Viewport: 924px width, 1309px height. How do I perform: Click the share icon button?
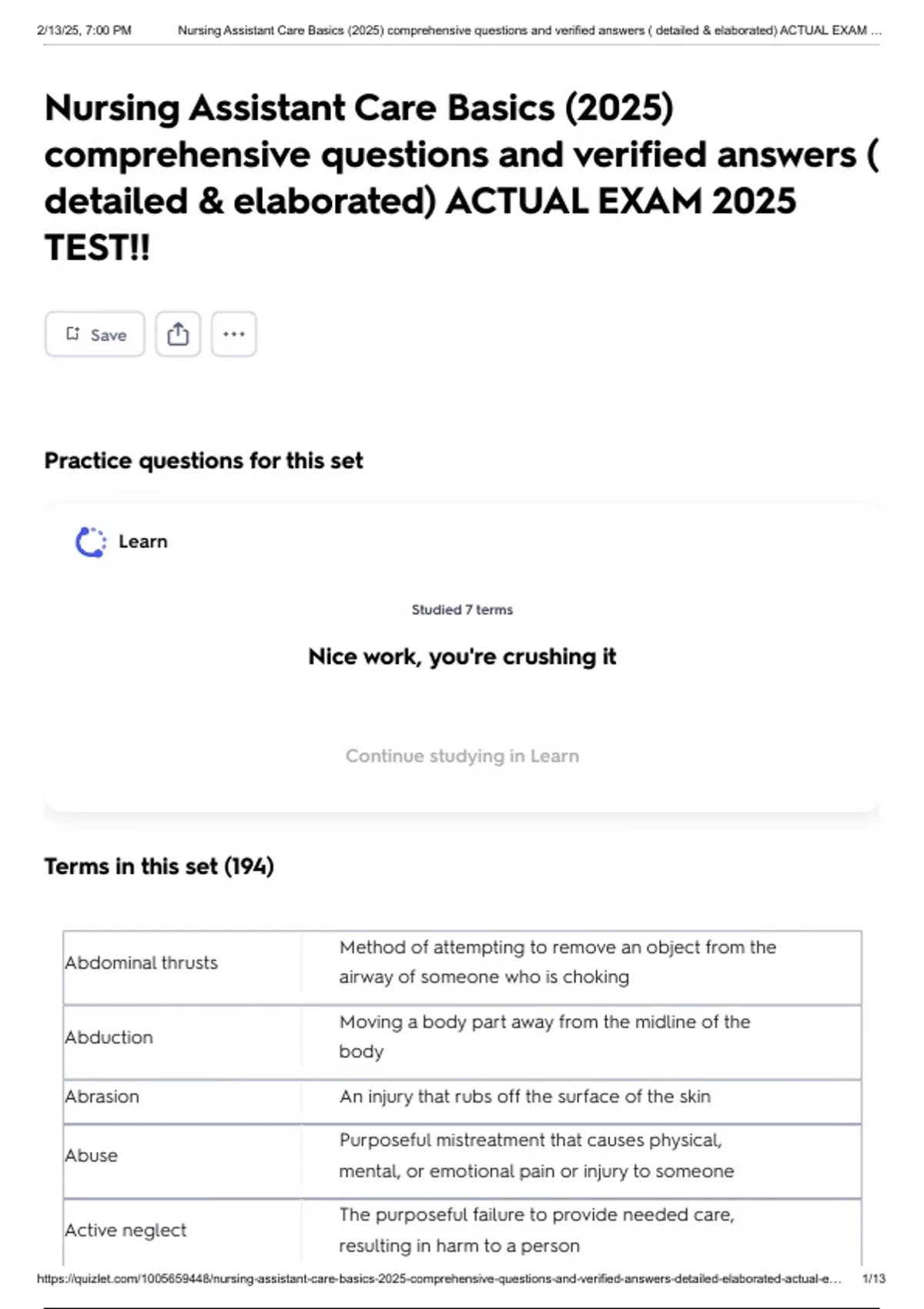pyautogui.click(x=178, y=334)
